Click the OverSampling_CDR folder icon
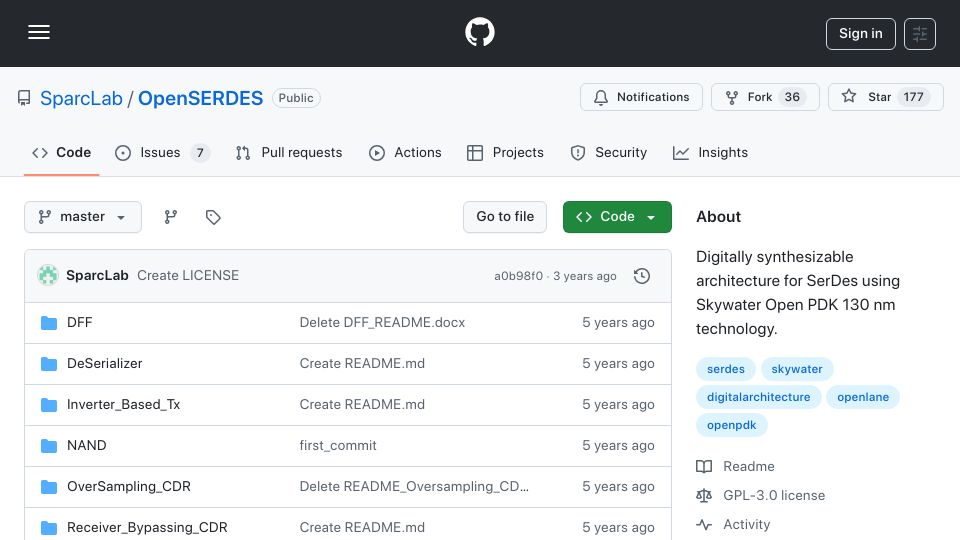 pyautogui.click(x=49, y=487)
